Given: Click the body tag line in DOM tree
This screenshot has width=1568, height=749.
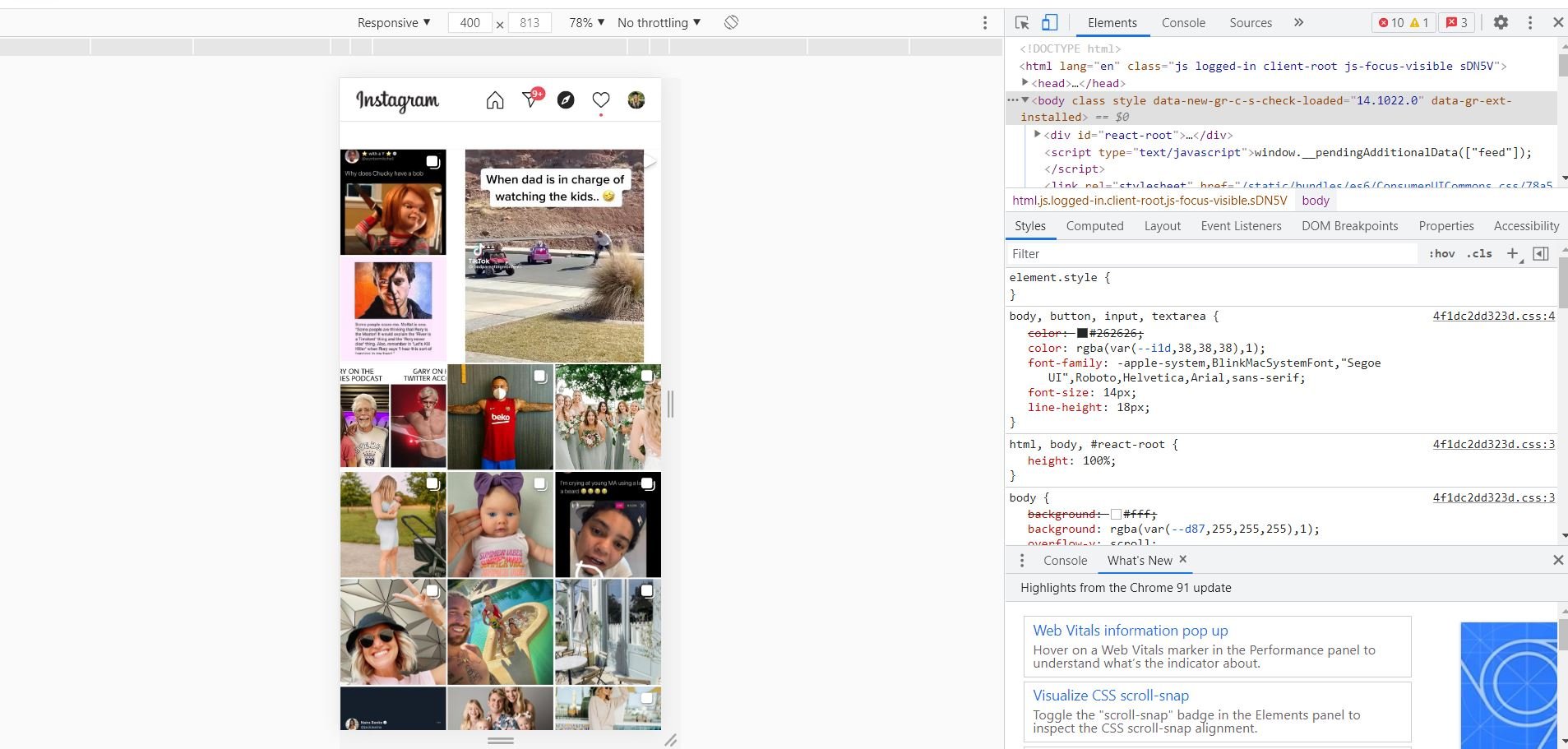Looking at the screenshot, I should pos(1283,109).
